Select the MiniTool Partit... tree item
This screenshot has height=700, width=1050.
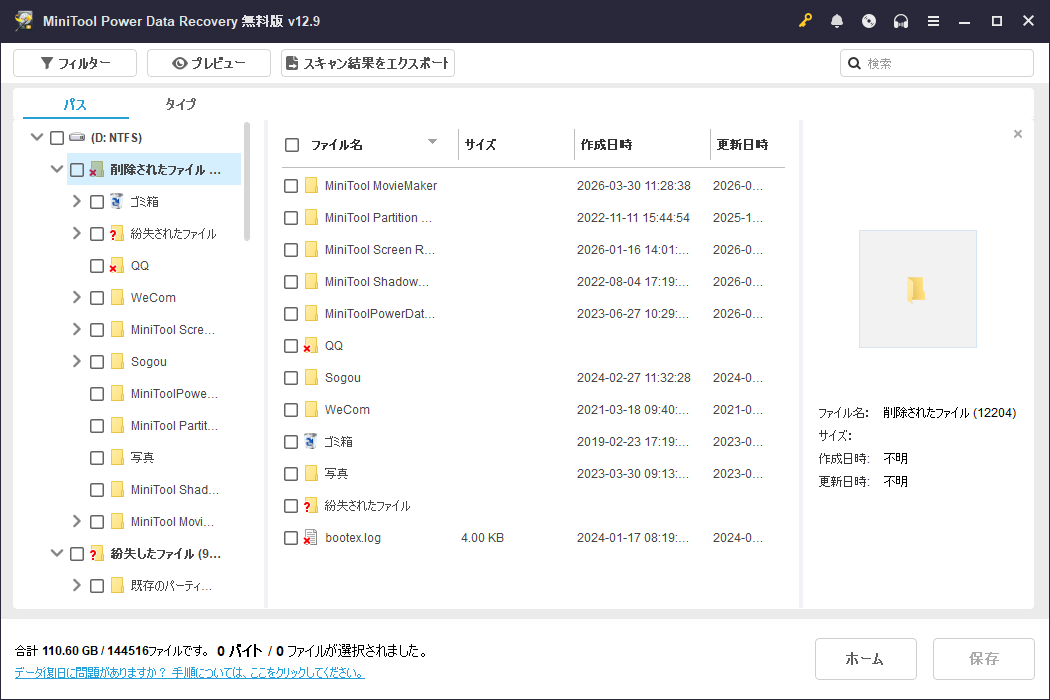point(174,425)
